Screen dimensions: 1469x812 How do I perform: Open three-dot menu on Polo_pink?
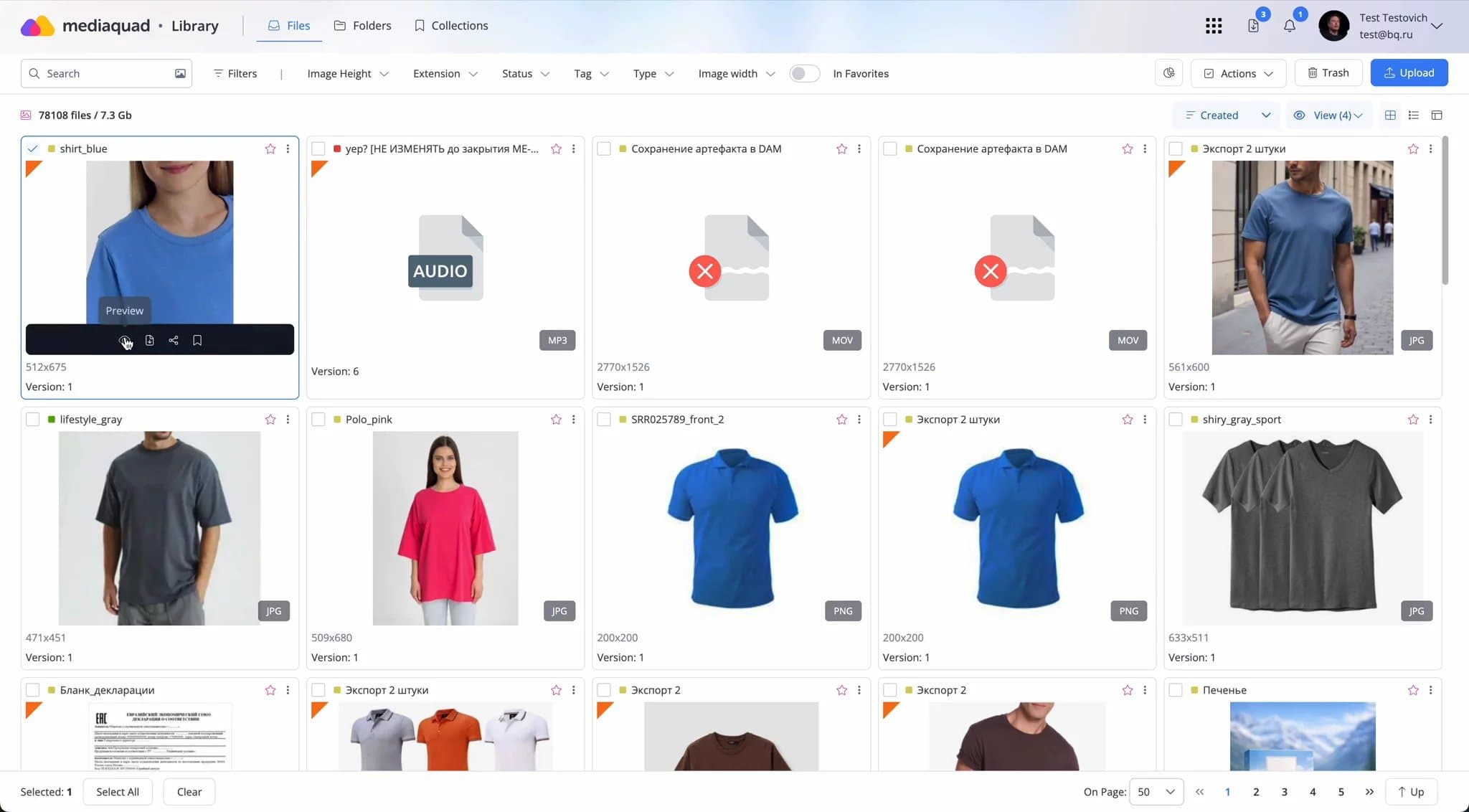(573, 419)
